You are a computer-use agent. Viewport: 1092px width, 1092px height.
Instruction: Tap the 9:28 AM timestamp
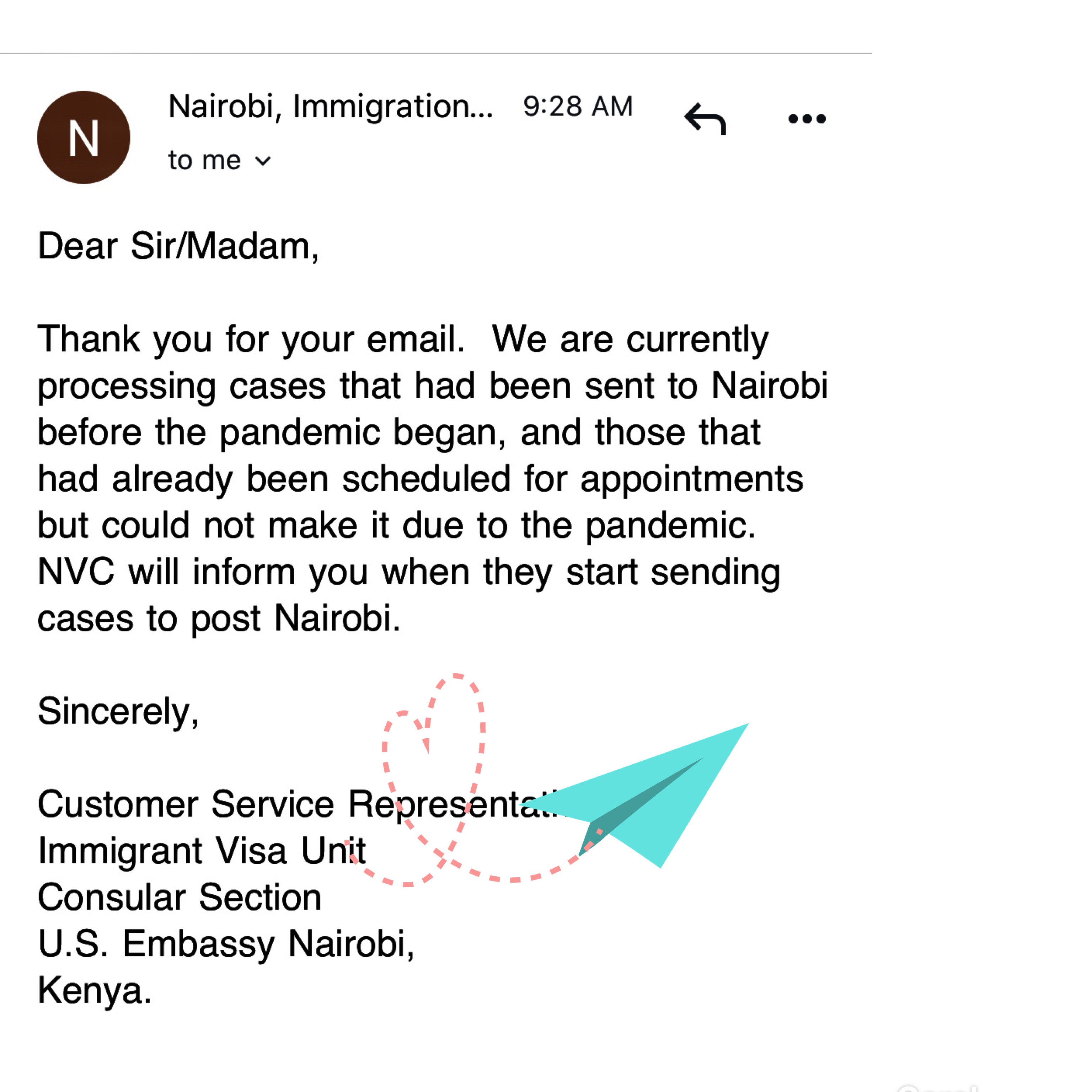(578, 106)
